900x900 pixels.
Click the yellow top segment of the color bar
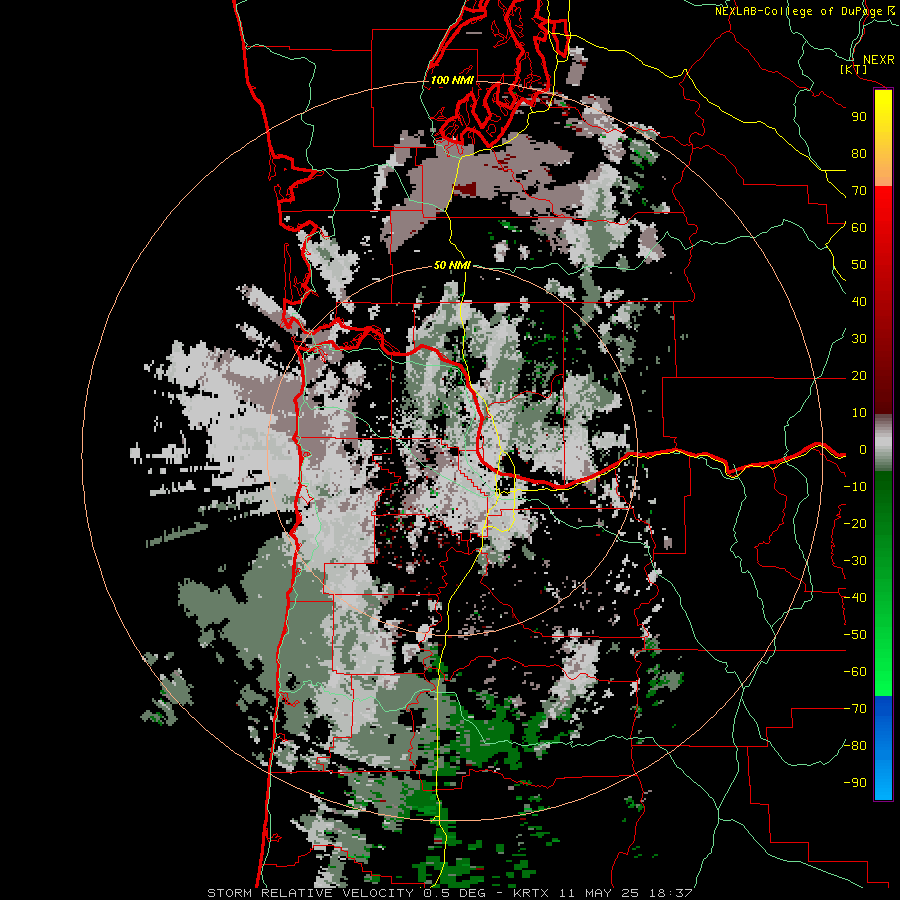(883, 138)
